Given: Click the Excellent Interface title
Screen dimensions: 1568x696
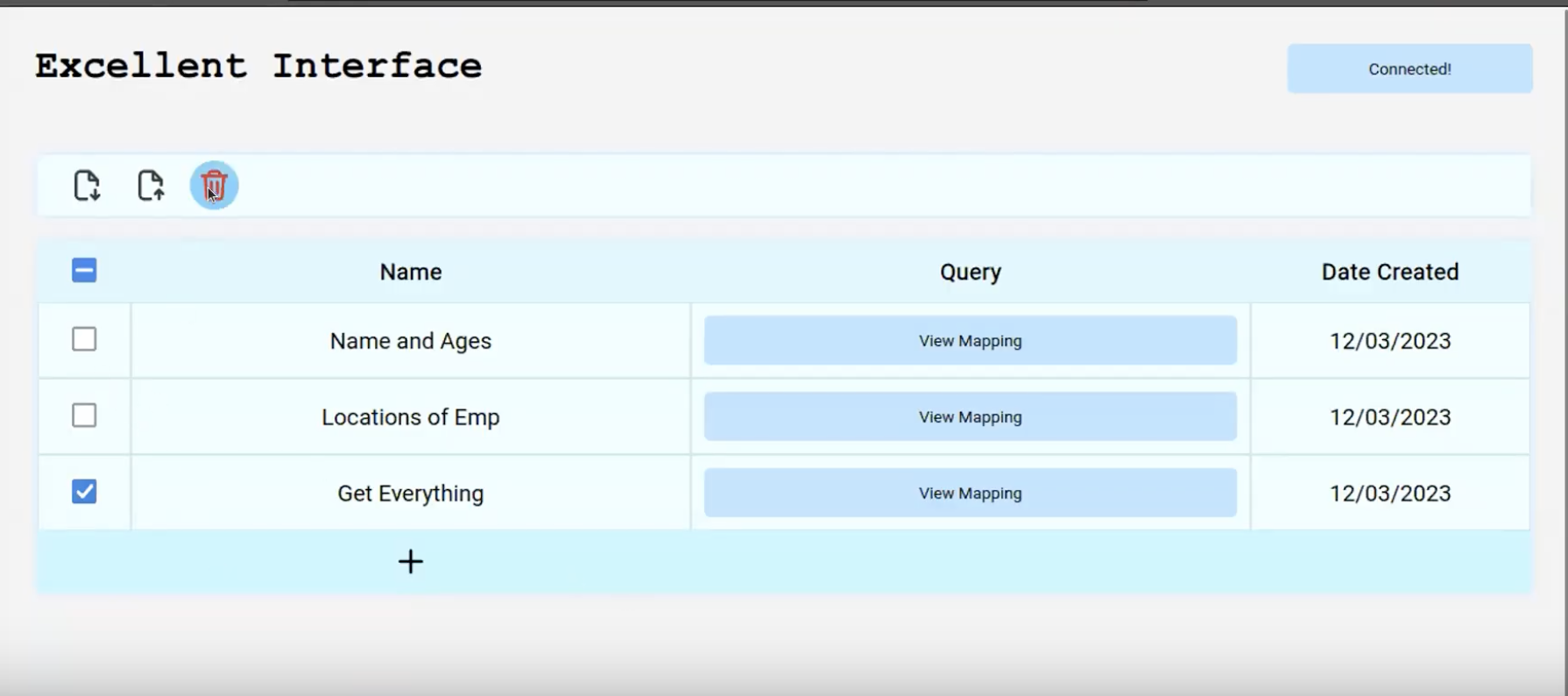Looking at the screenshot, I should coord(258,67).
